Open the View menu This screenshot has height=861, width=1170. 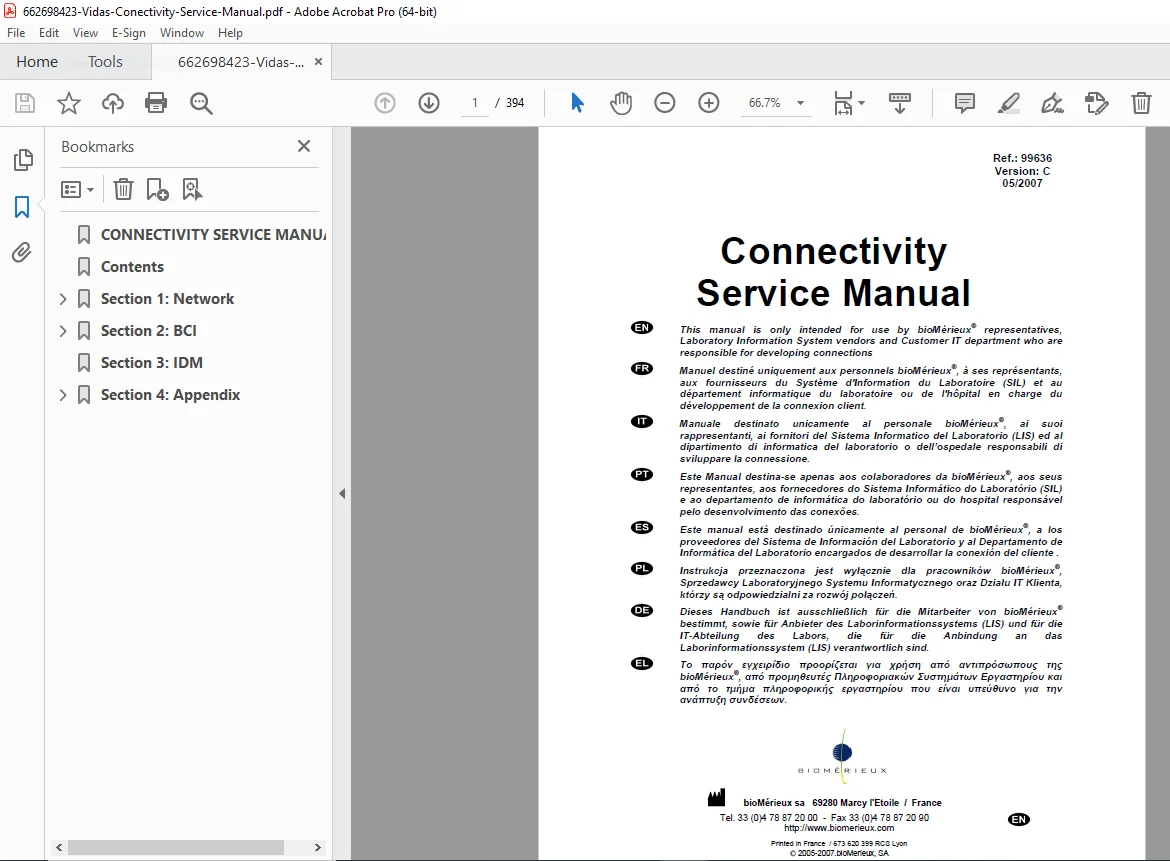pos(85,33)
